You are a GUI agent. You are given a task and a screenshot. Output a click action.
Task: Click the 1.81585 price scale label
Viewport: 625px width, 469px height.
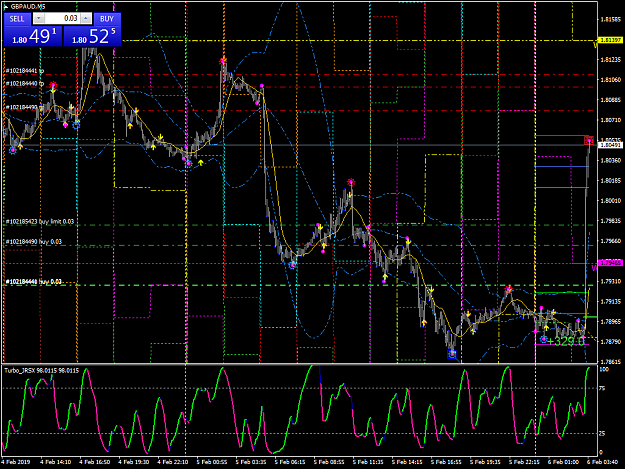[611, 19]
